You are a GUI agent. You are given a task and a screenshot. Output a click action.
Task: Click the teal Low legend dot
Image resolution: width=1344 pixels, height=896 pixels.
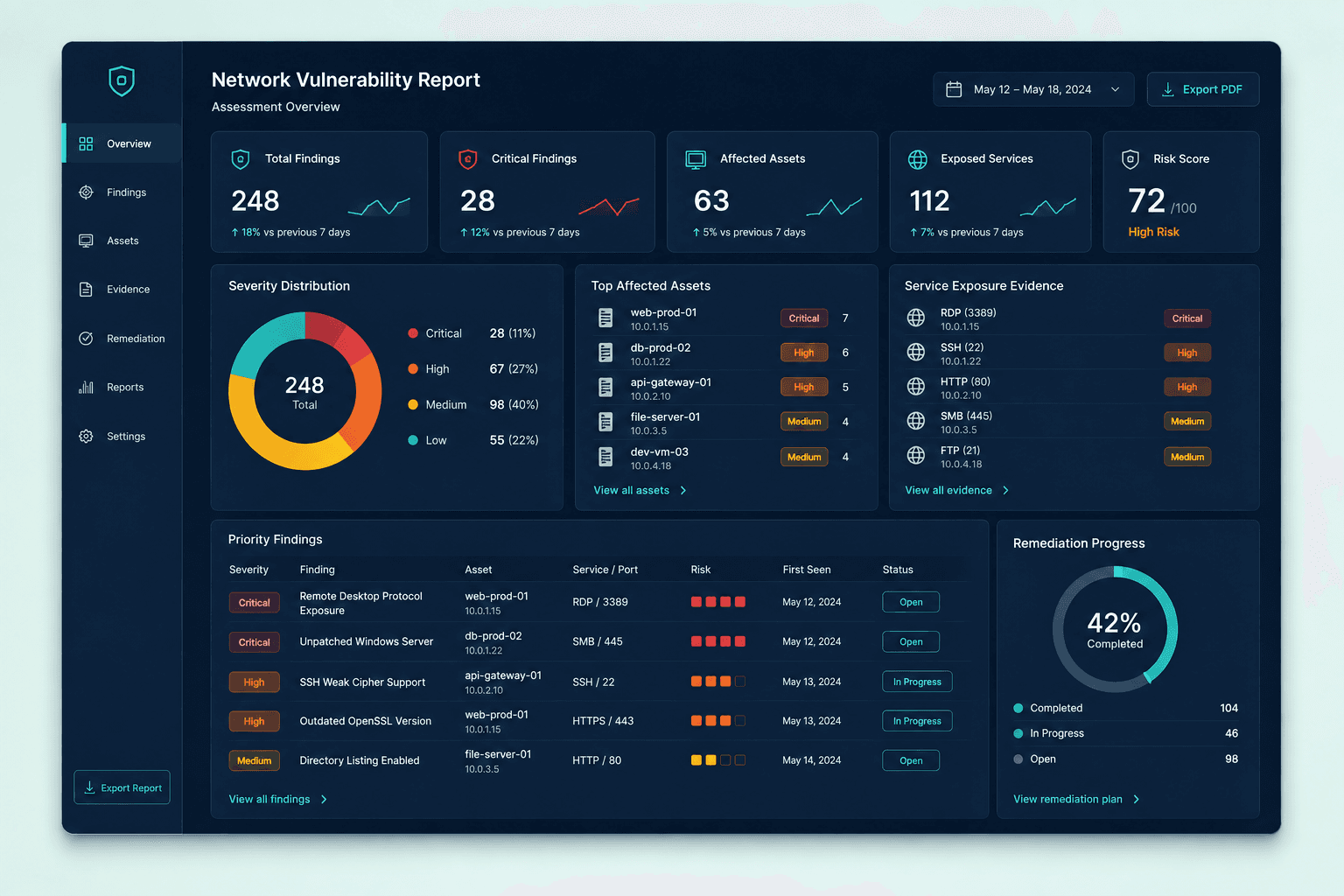click(413, 440)
